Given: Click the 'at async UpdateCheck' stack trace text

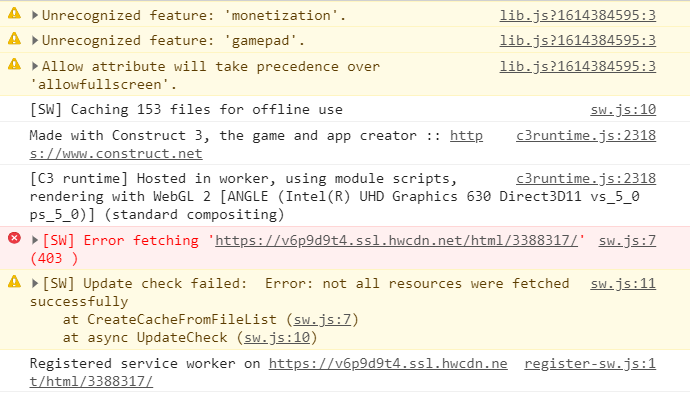Looking at the screenshot, I should pos(145,338).
